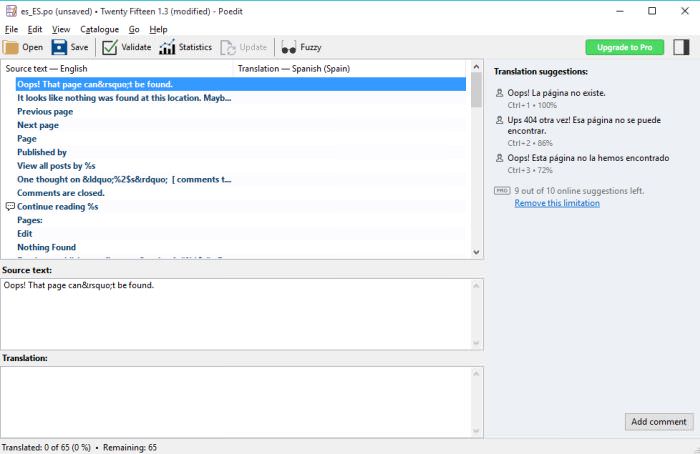The image size is (700, 454).
Task: Minimize the Poedit window
Action: (x=620, y=11)
